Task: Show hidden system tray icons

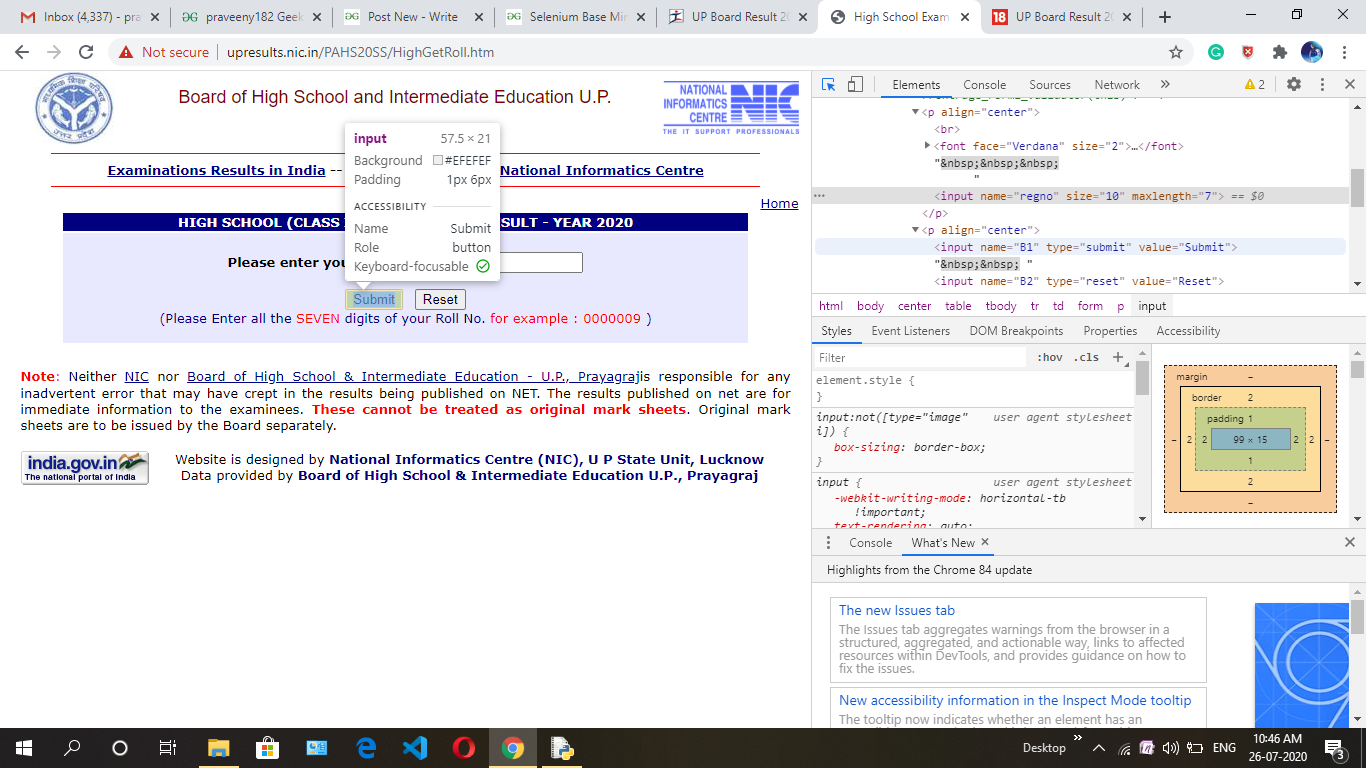Action: point(1099,747)
